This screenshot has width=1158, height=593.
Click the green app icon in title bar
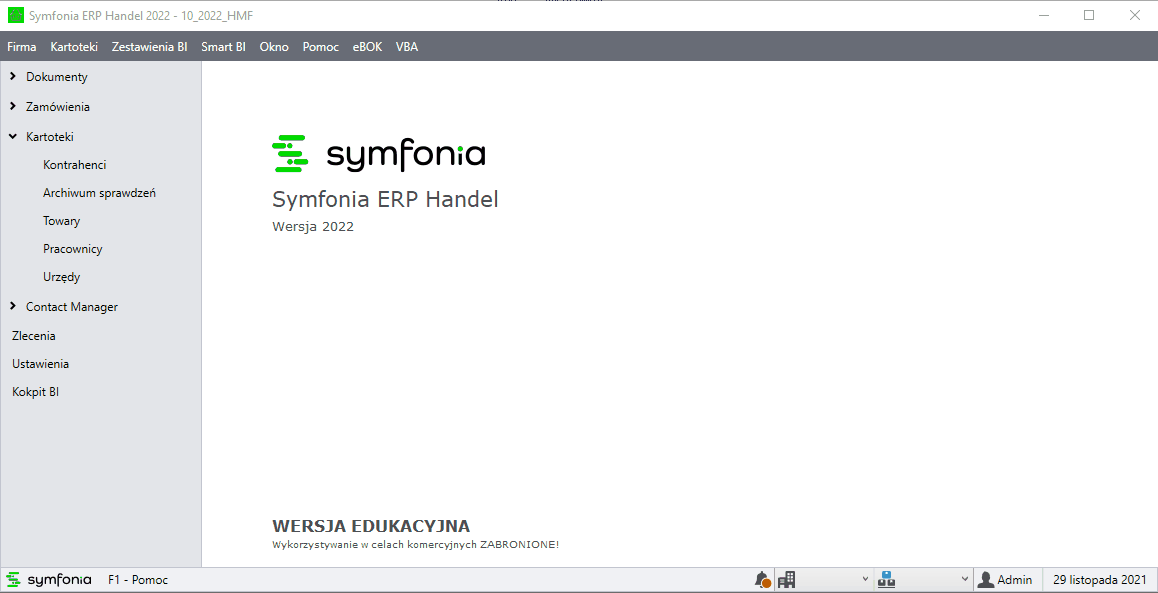(x=16, y=15)
